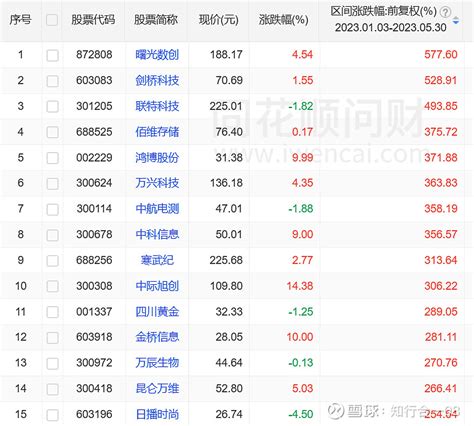
Task: Click the 现价(元) column header
Action: click(219, 20)
